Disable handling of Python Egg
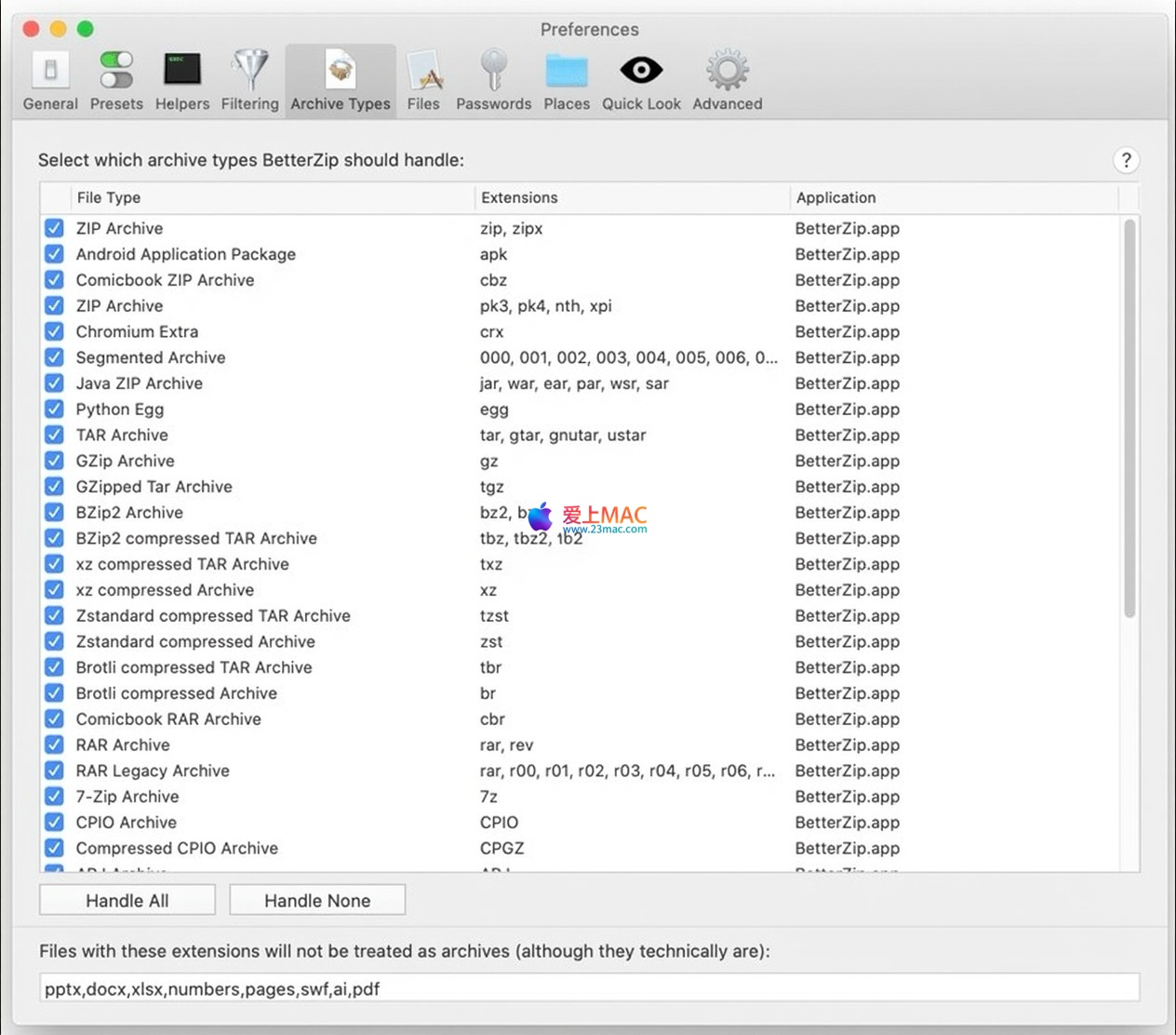Image resolution: width=1176 pixels, height=1035 pixels. coord(55,410)
